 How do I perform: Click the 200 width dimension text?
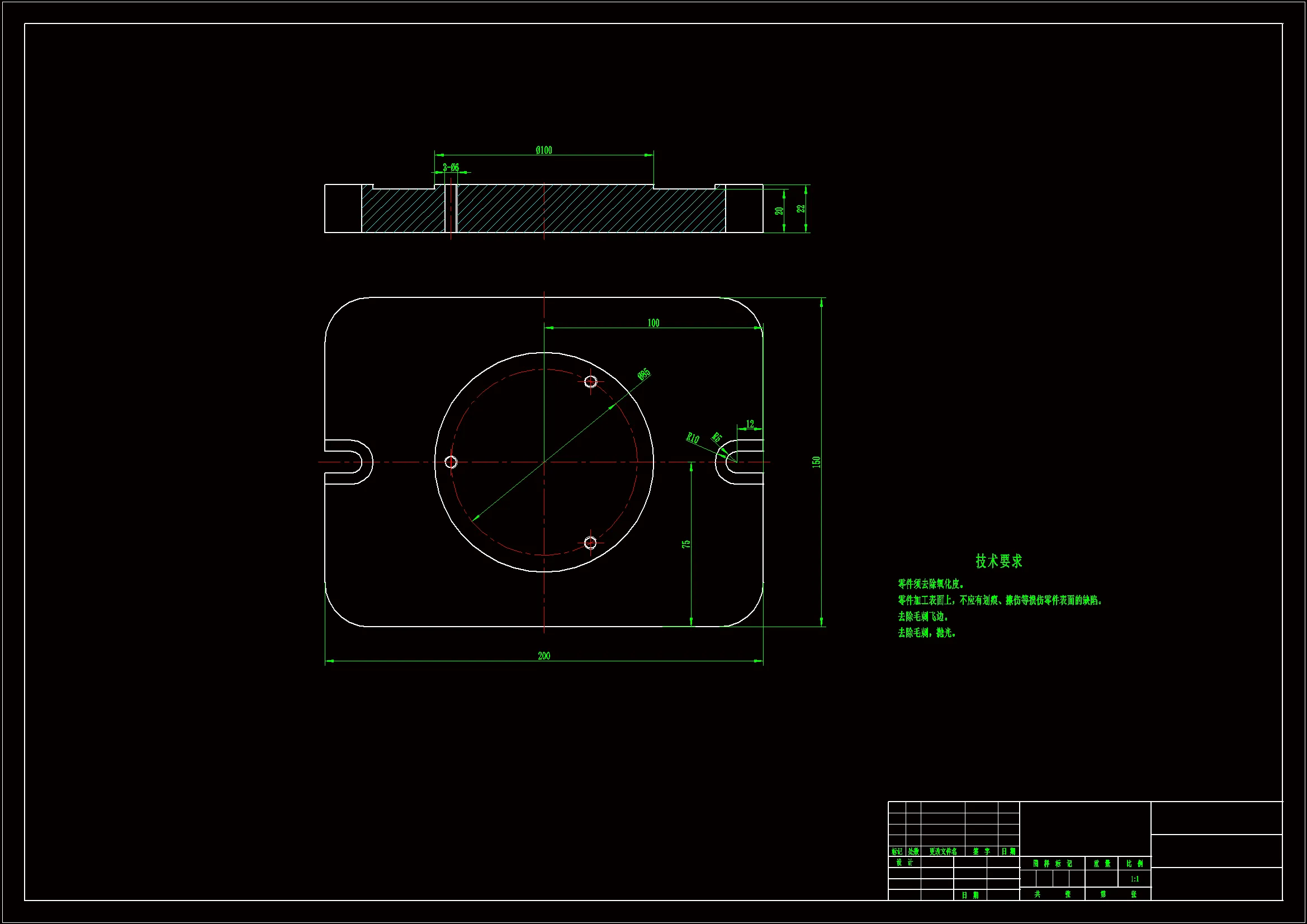pos(543,656)
